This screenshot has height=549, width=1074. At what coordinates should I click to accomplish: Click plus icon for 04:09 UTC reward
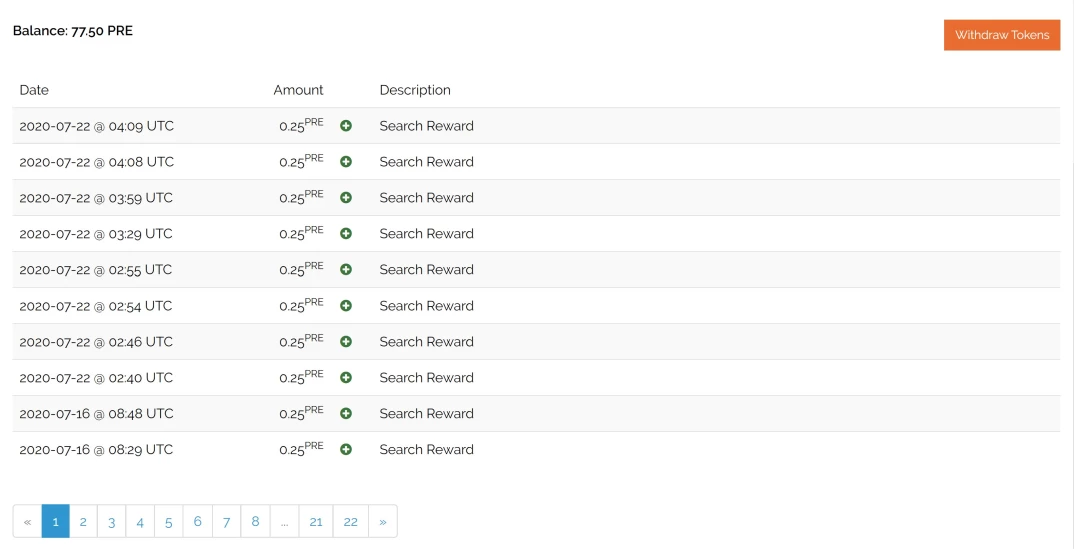[346, 126]
